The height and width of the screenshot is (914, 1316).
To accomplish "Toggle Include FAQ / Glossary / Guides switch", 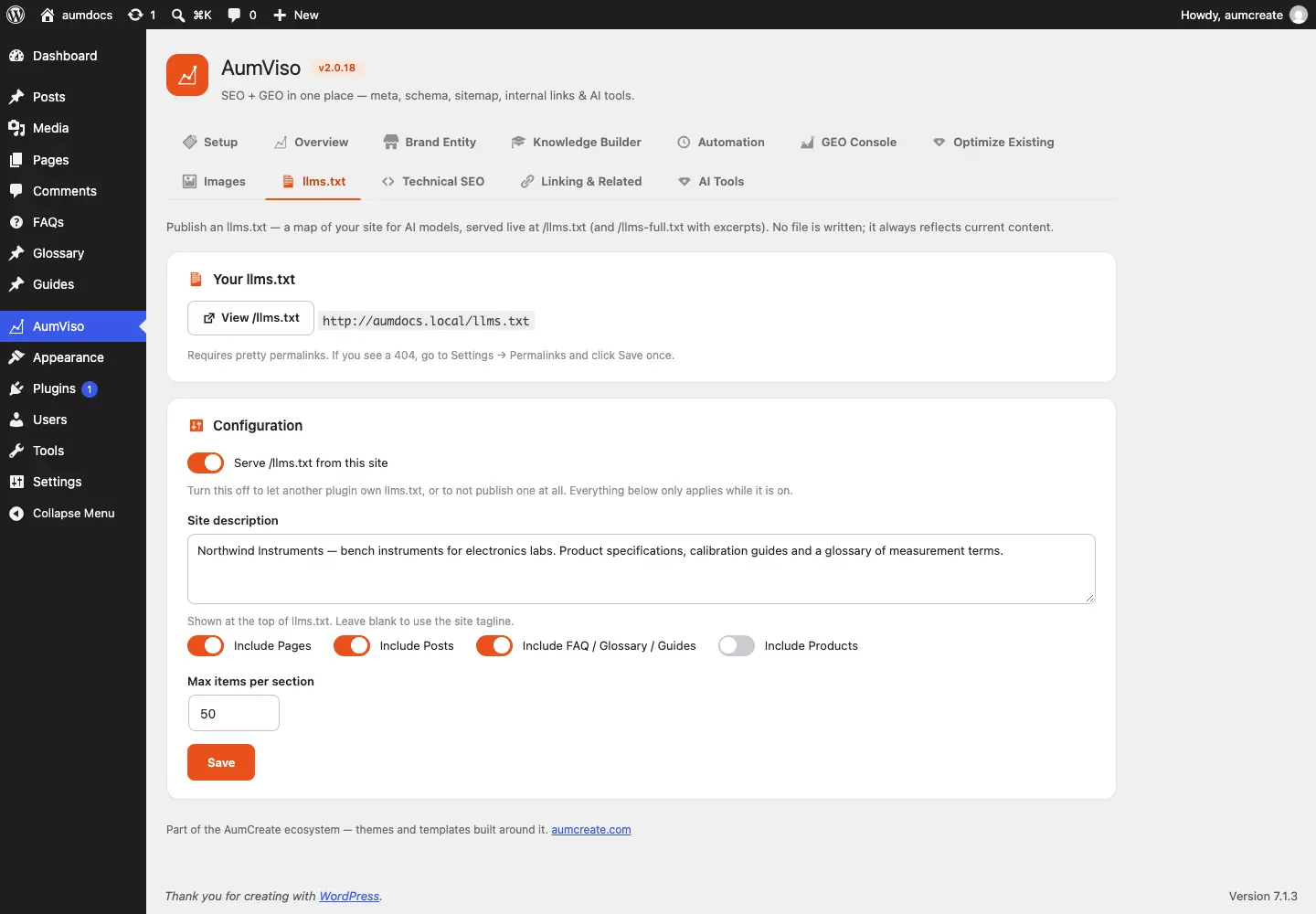I will [494, 645].
